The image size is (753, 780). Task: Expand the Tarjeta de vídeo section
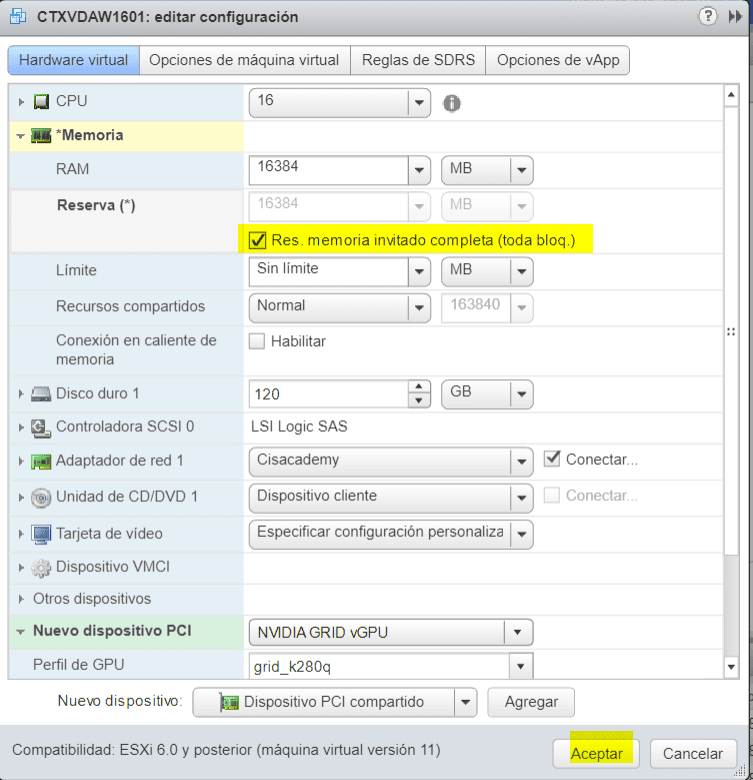click(x=21, y=534)
